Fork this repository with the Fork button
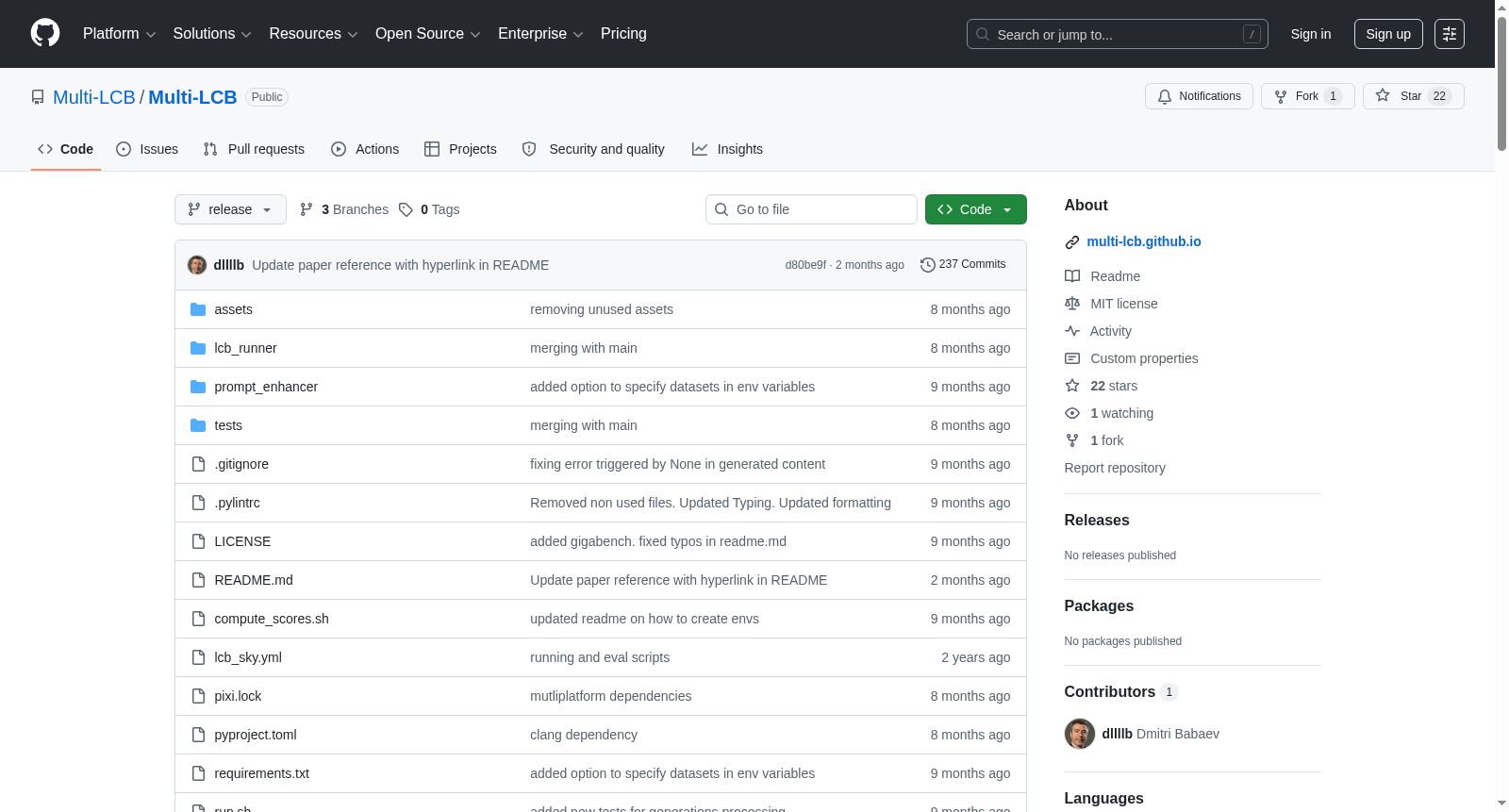 pos(1308,96)
